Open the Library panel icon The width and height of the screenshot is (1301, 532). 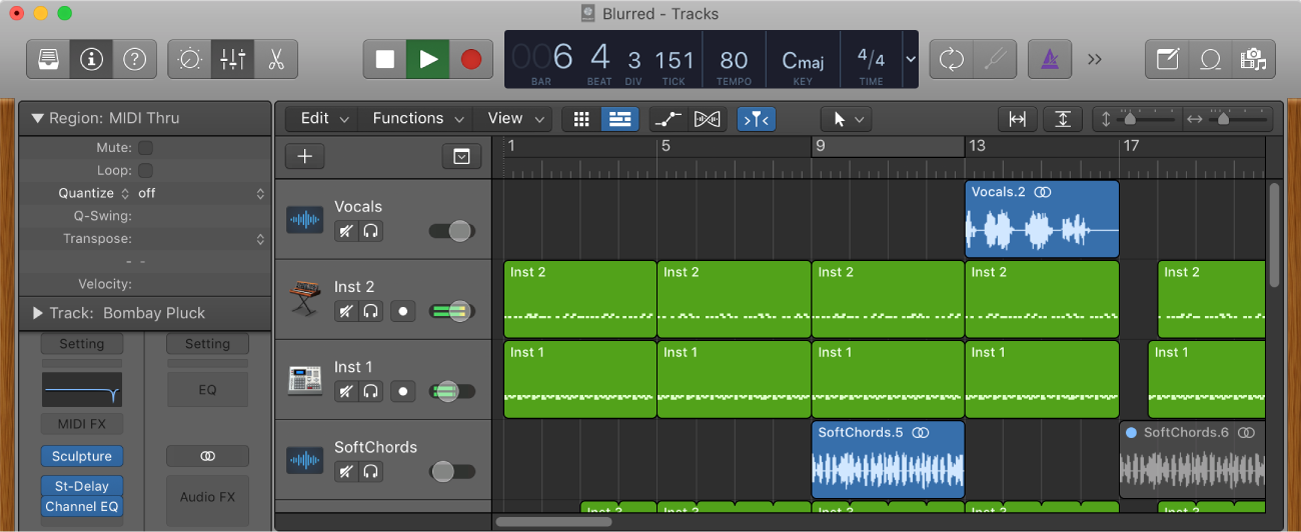point(48,60)
